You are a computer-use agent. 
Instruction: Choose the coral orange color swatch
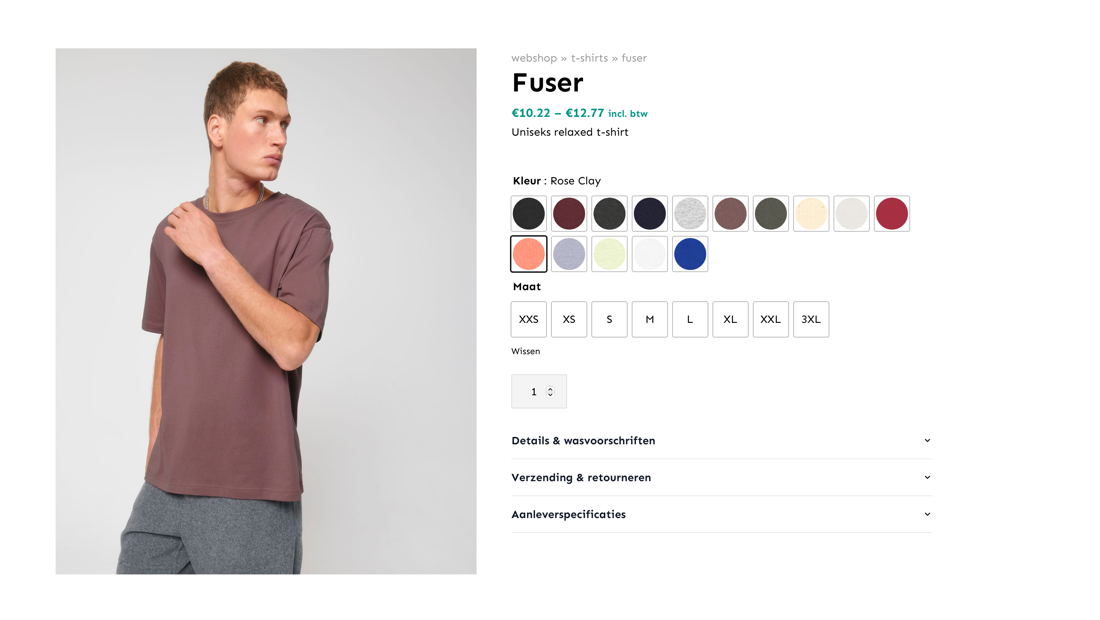529,254
